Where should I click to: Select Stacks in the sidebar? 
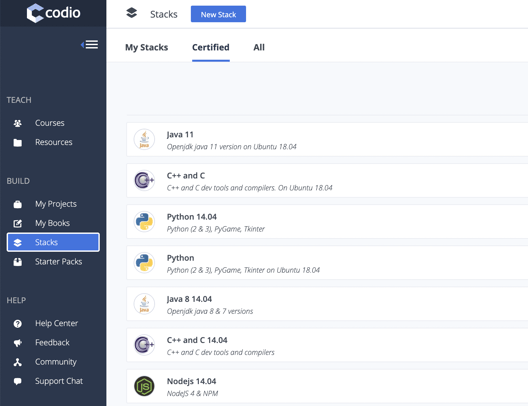click(53, 242)
